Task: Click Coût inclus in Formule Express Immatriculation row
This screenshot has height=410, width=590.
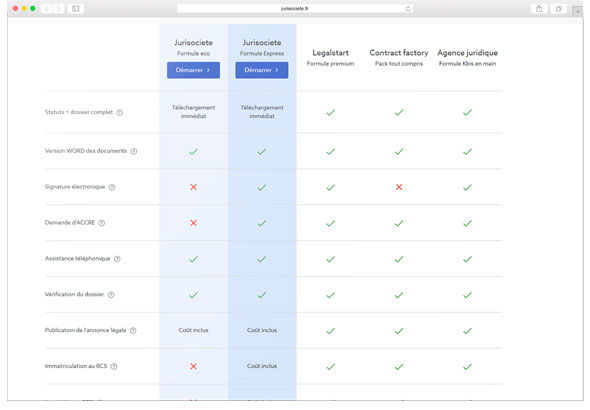Action: point(262,366)
